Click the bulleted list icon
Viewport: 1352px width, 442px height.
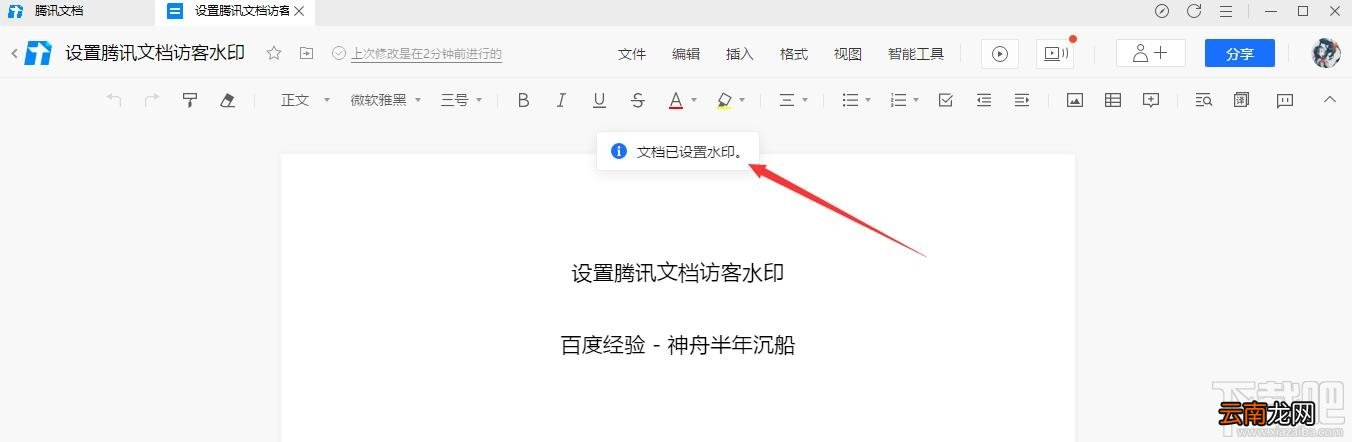point(850,100)
